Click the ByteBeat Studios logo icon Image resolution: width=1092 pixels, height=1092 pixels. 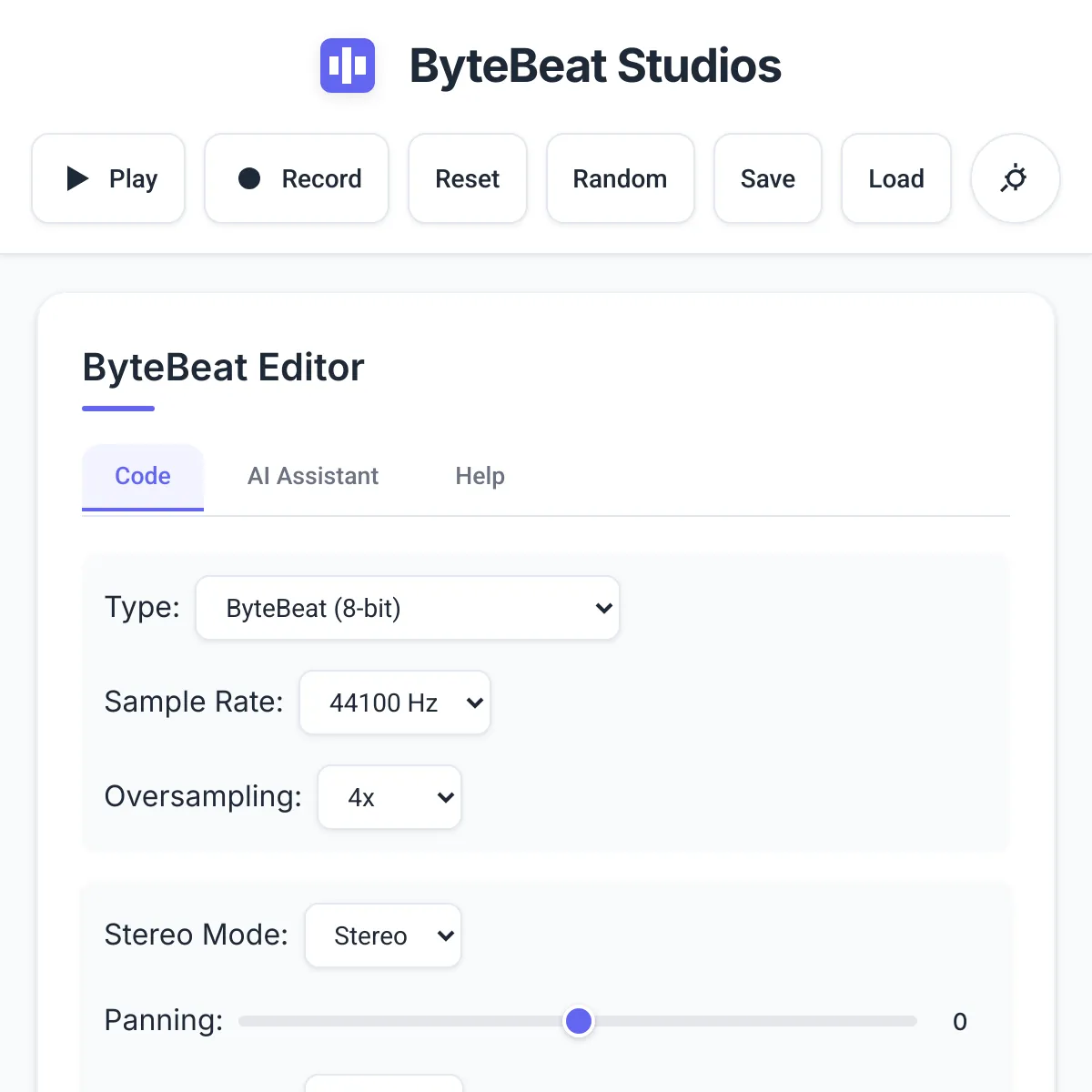348,66
